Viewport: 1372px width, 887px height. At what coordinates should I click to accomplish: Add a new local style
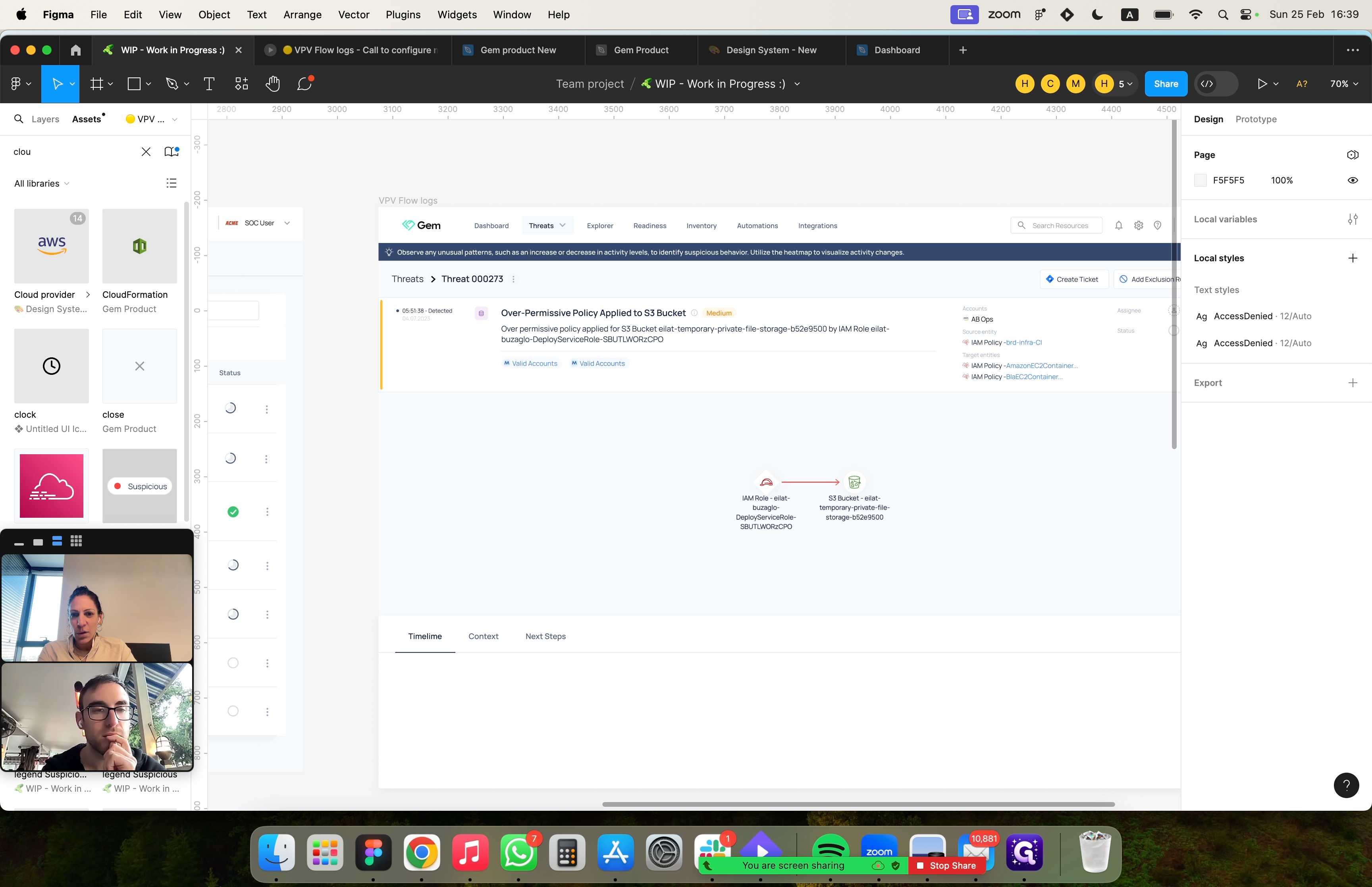point(1353,258)
